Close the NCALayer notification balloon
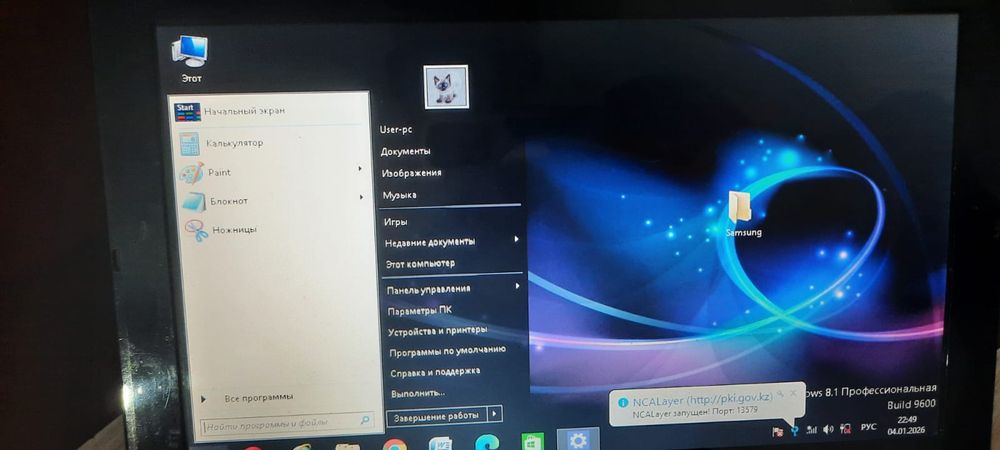This screenshot has height=450, width=1000. coord(793,393)
